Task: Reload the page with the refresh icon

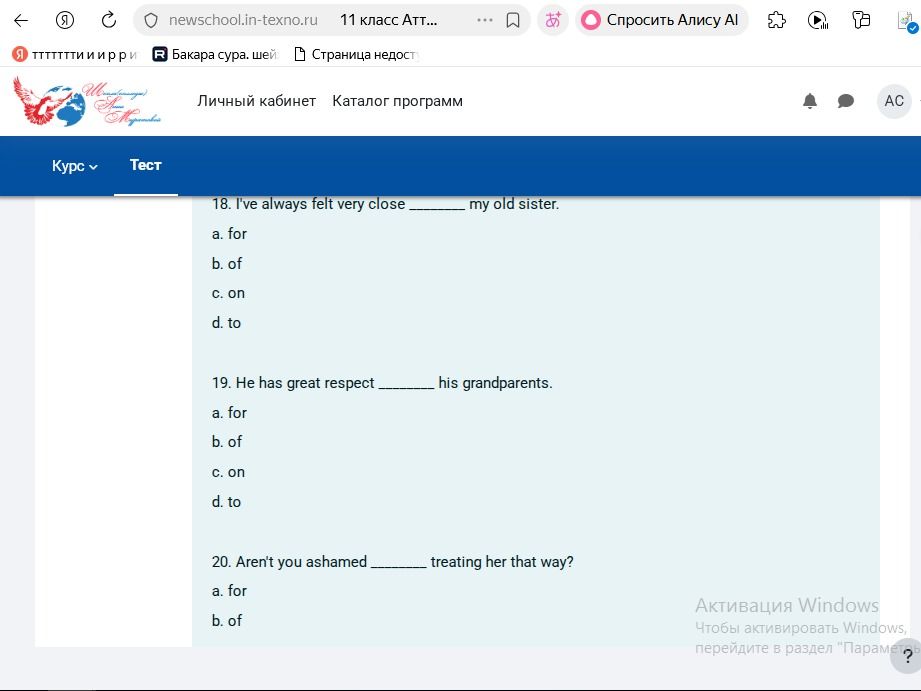Action: click(109, 21)
